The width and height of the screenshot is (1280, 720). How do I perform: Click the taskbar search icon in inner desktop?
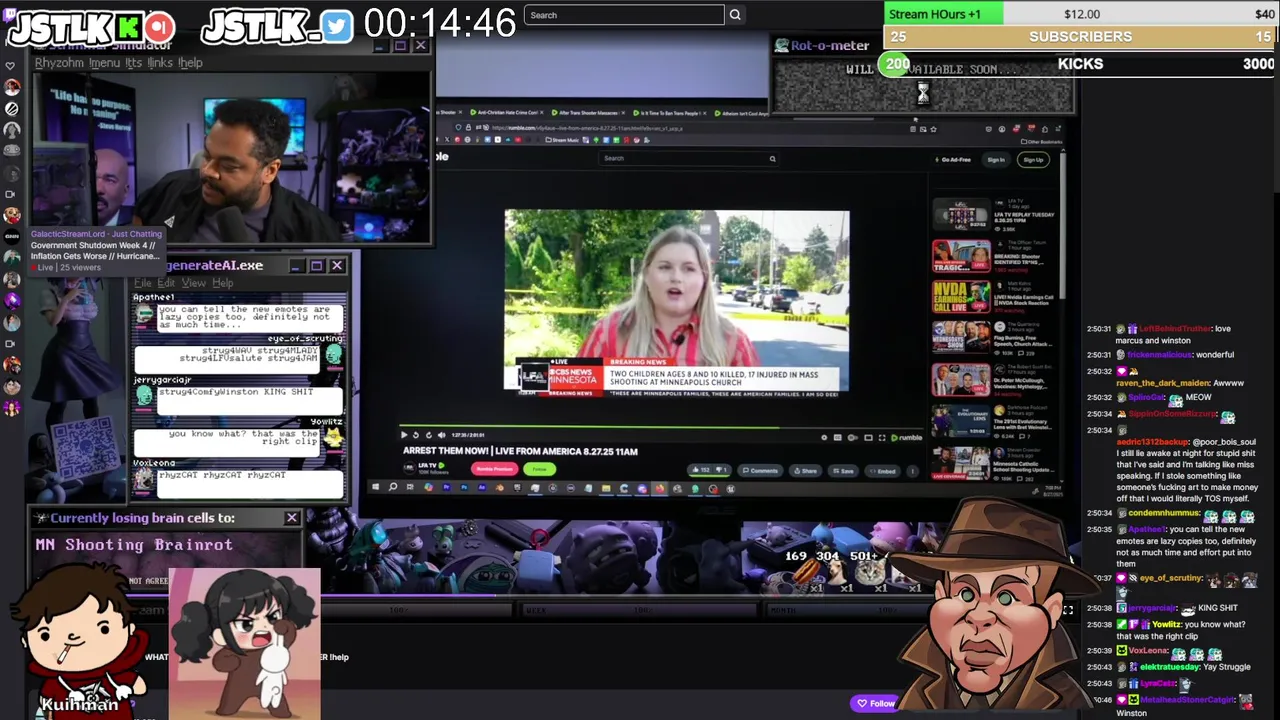tap(393, 488)
